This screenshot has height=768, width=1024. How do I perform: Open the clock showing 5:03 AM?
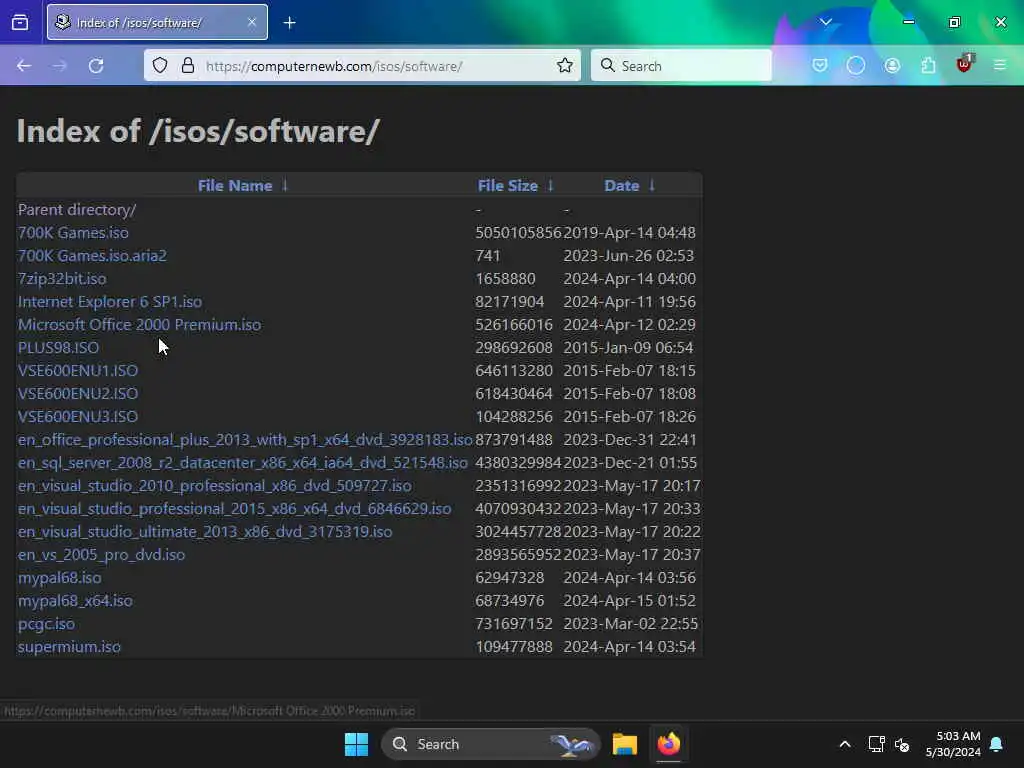[953, 744]
